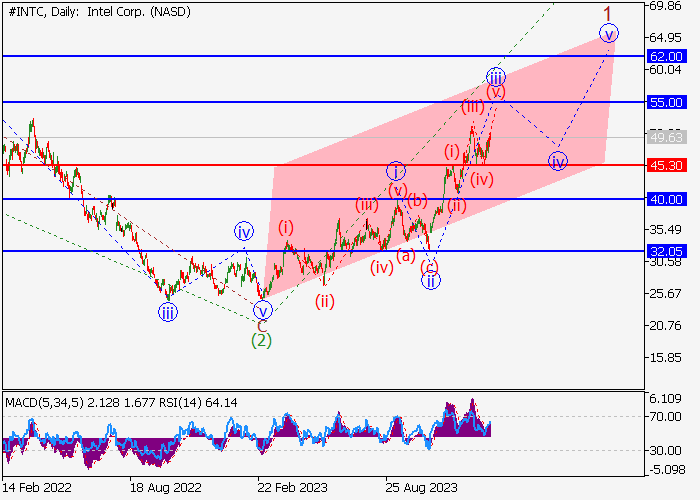
Task: Select the '14 Feb 2022' date label
Action: [x=37, y=487]
